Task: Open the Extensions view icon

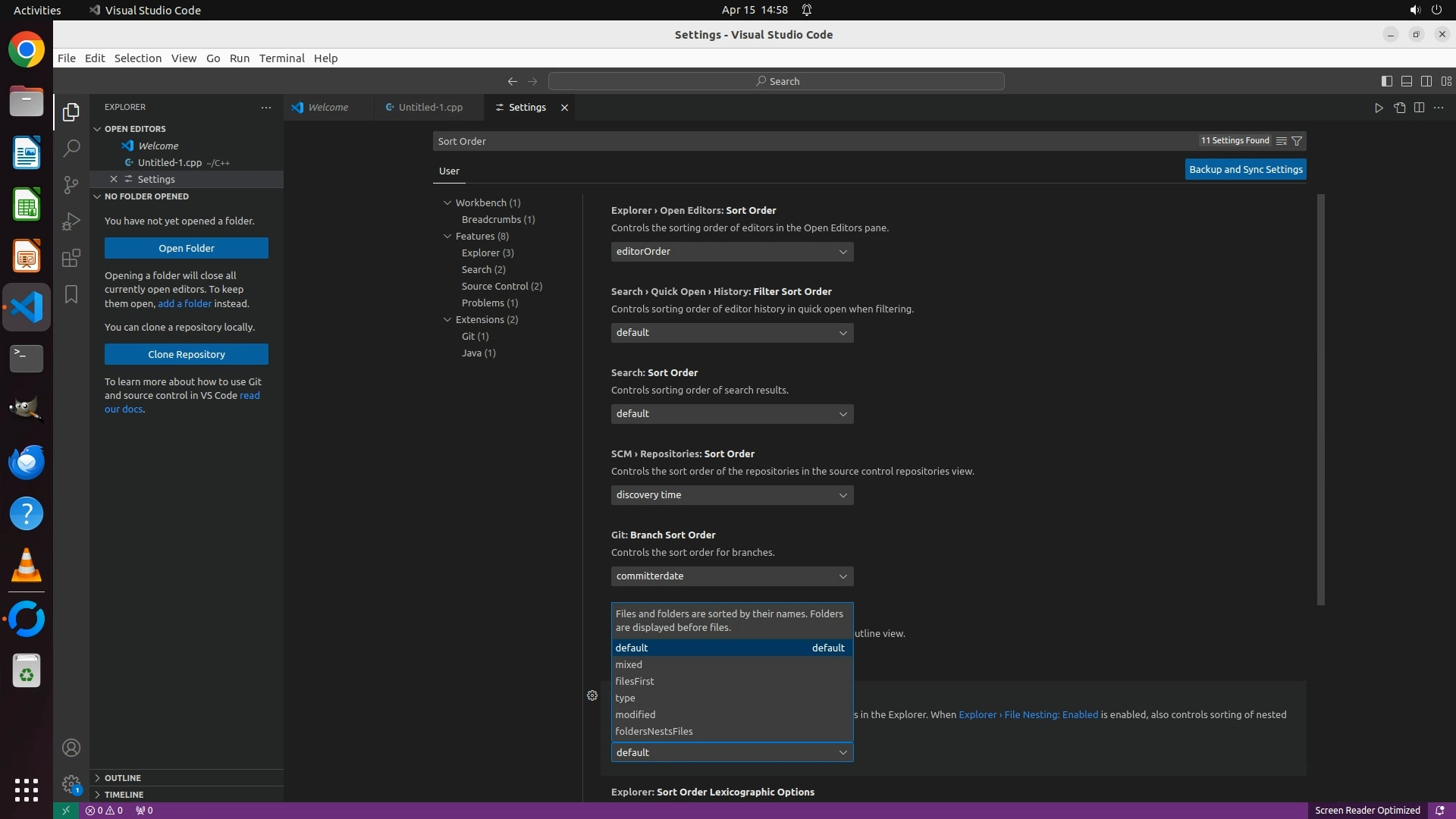Action: click(x=71, y=258)
